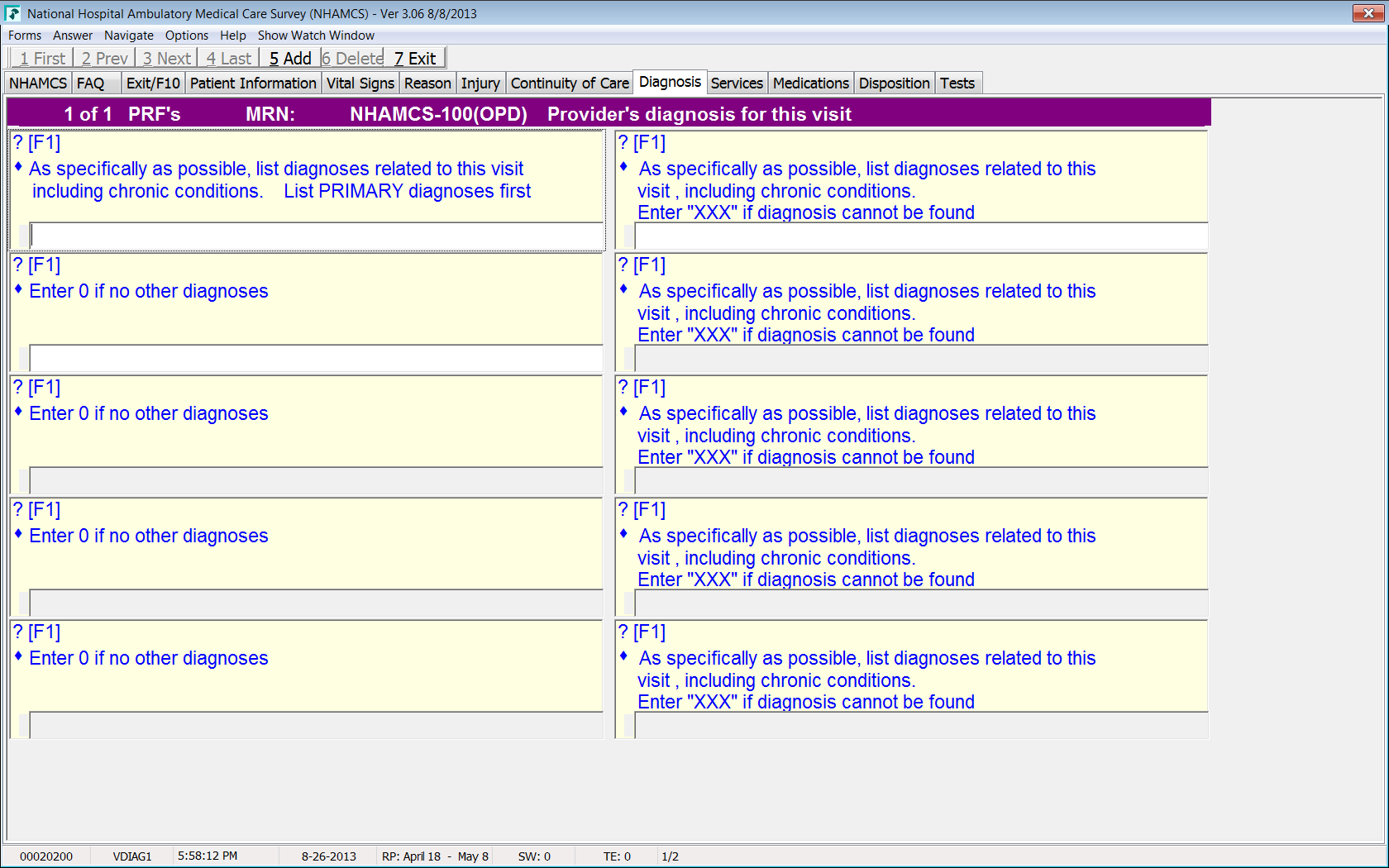1389x868 pixels.
Task: Select the Disposition tab
Action: 894,83
